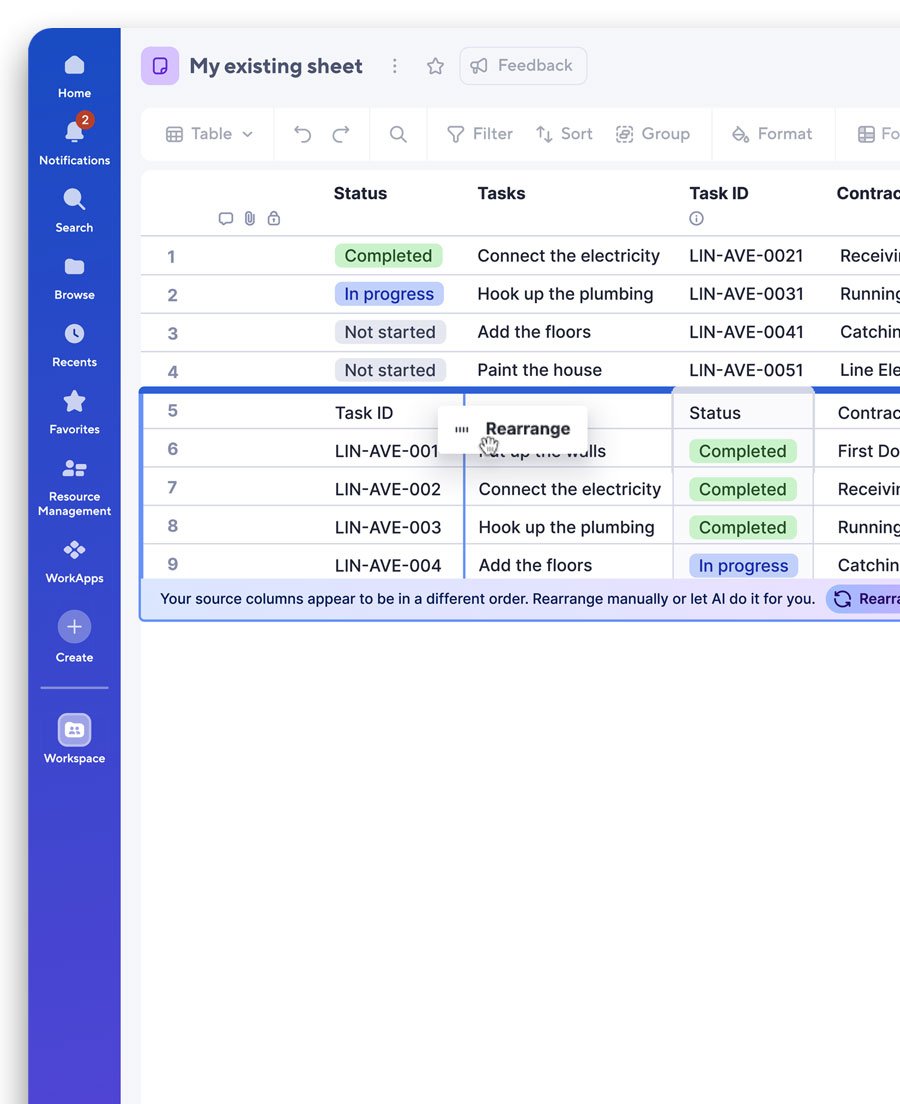Click the comments column icon
This screenshot has width=900, height=1104.
pos(226,219)
